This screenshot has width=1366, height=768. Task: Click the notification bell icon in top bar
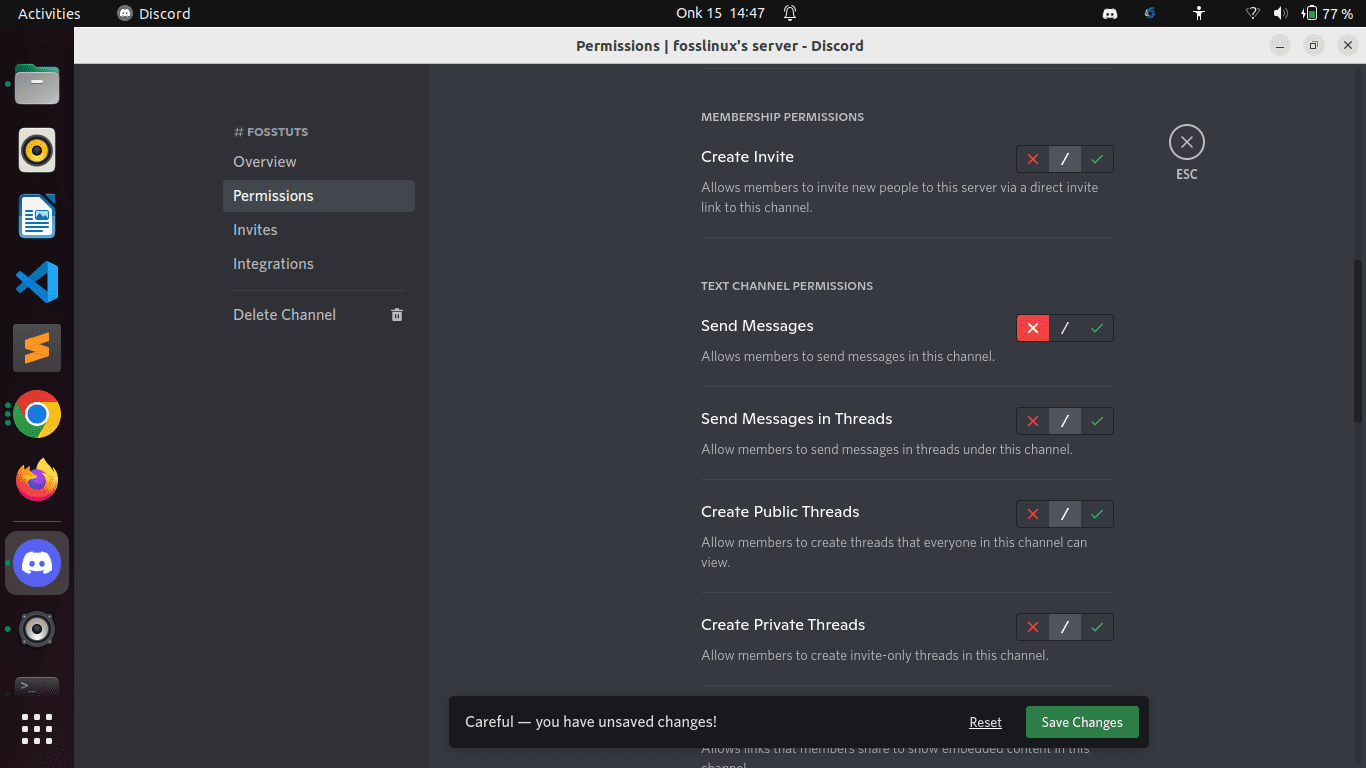[x=790, y=13]
